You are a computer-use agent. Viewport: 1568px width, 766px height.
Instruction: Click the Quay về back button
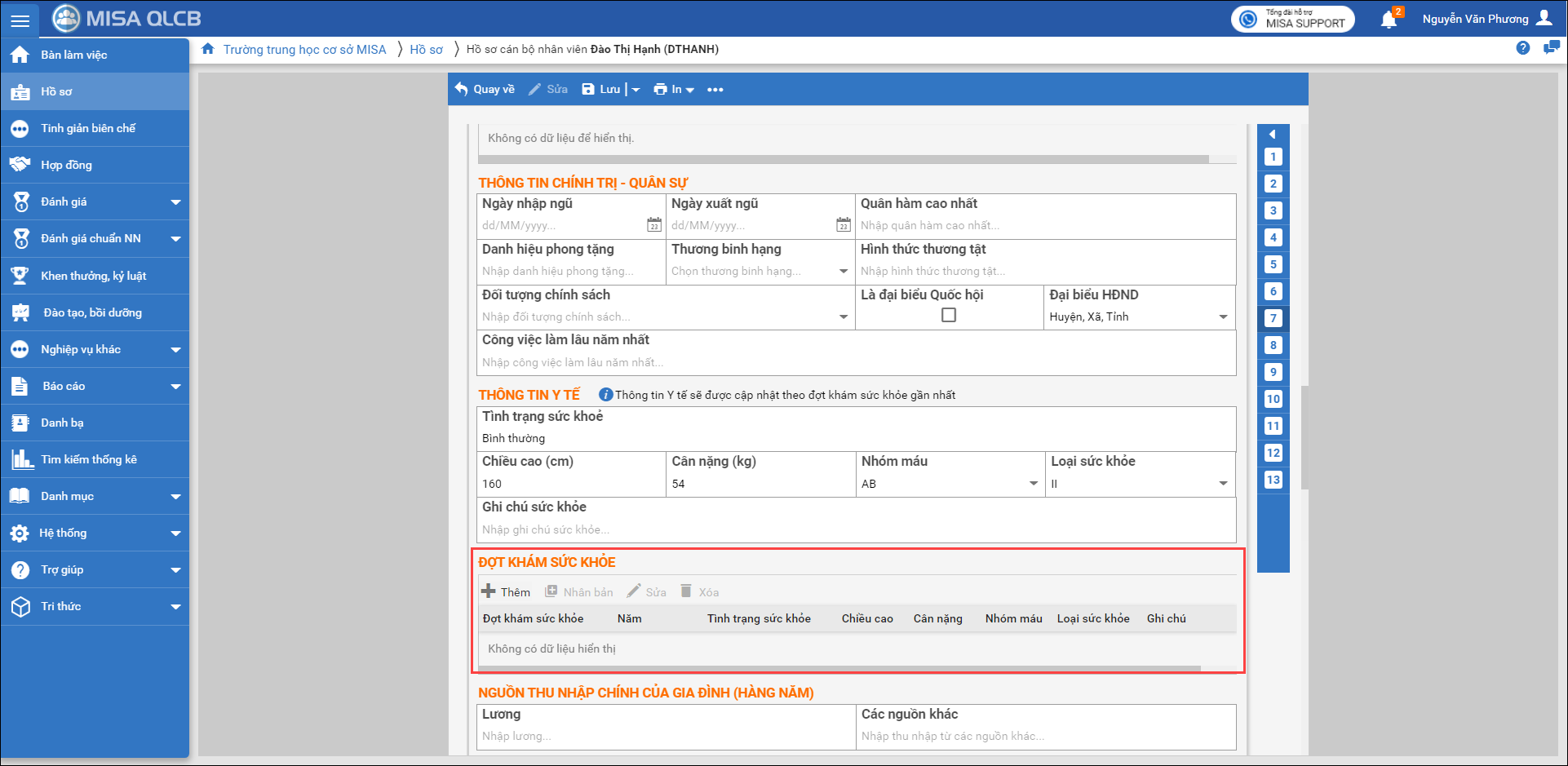(x=485, y=90)
